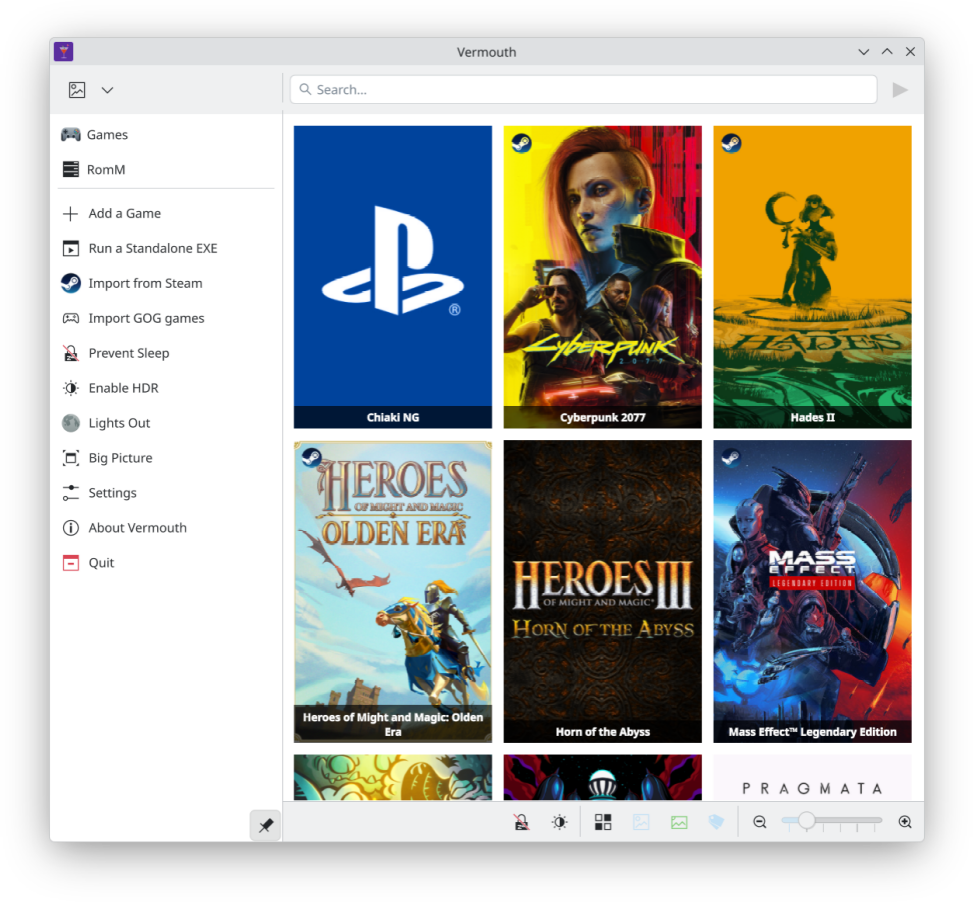Select Mass Effect Legendary Edition cover
Viewport: 973px width, 902px height.
812,591
